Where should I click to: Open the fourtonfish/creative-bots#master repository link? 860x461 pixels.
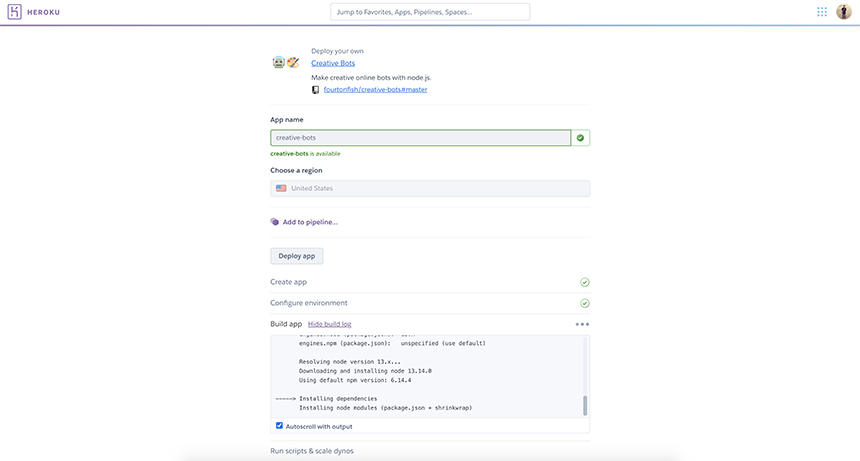click(375, 89)
